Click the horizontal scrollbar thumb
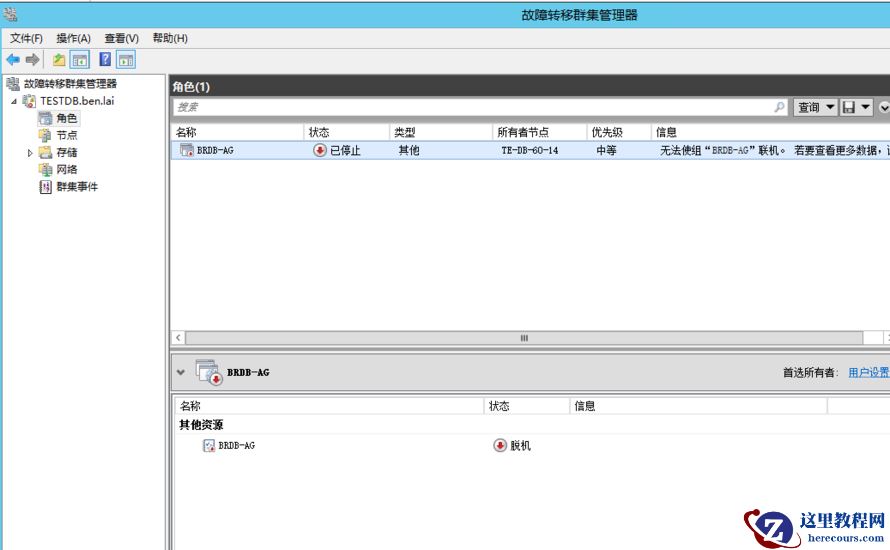Screen dimensions: 890x550 (x=524, y=338)
